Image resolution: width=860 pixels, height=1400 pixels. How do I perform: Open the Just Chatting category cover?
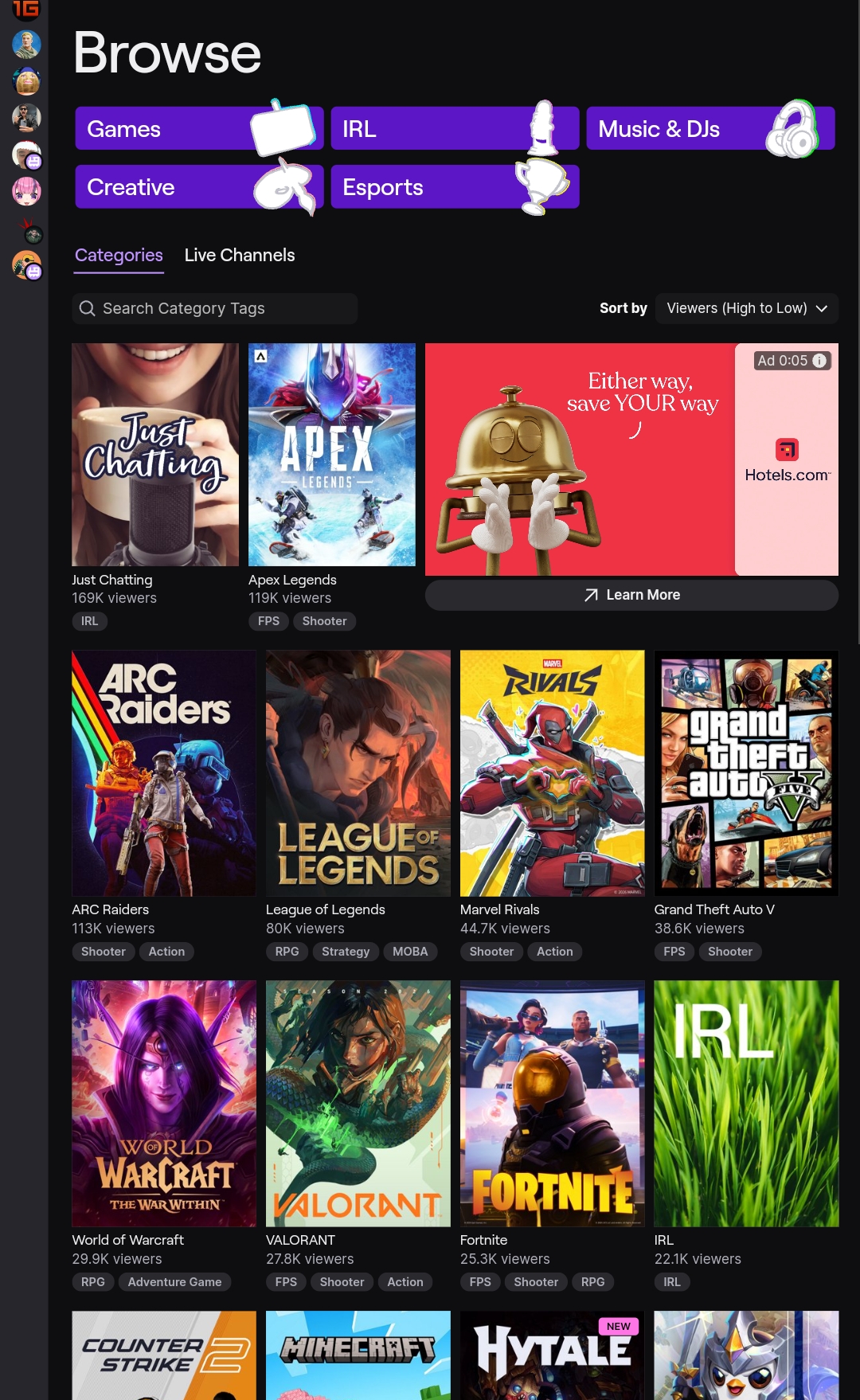(x=155, y=455)
